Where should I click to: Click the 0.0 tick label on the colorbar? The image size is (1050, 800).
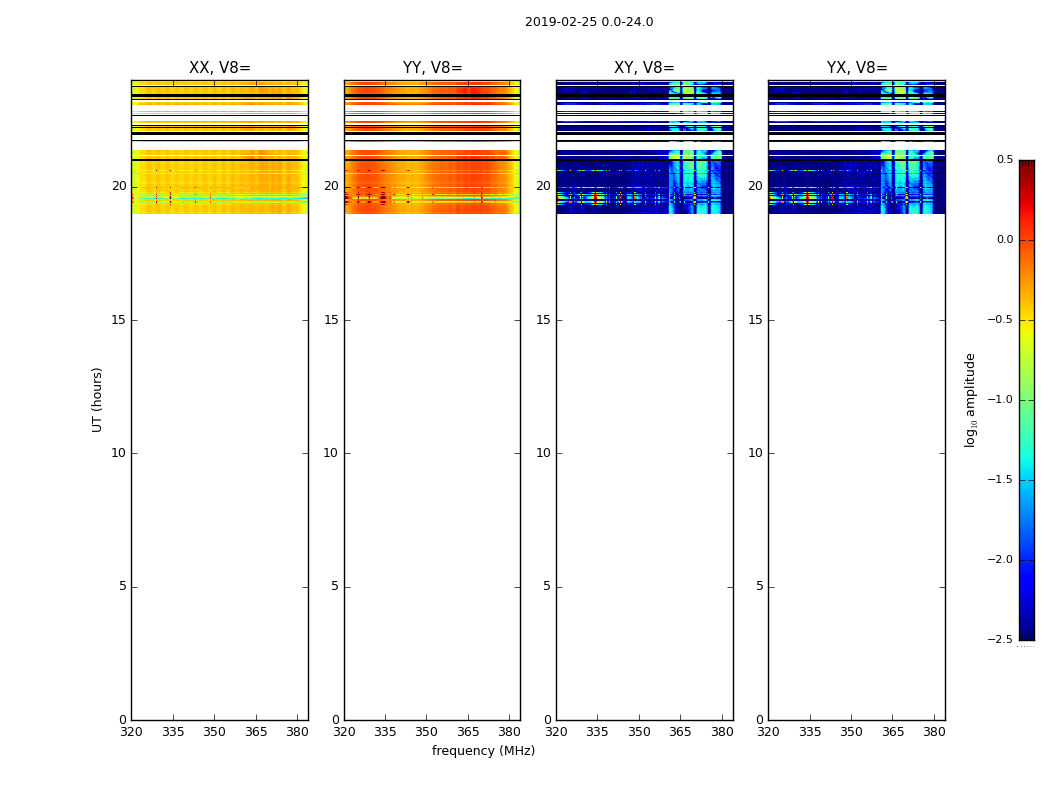click(x=1004, y=240)
